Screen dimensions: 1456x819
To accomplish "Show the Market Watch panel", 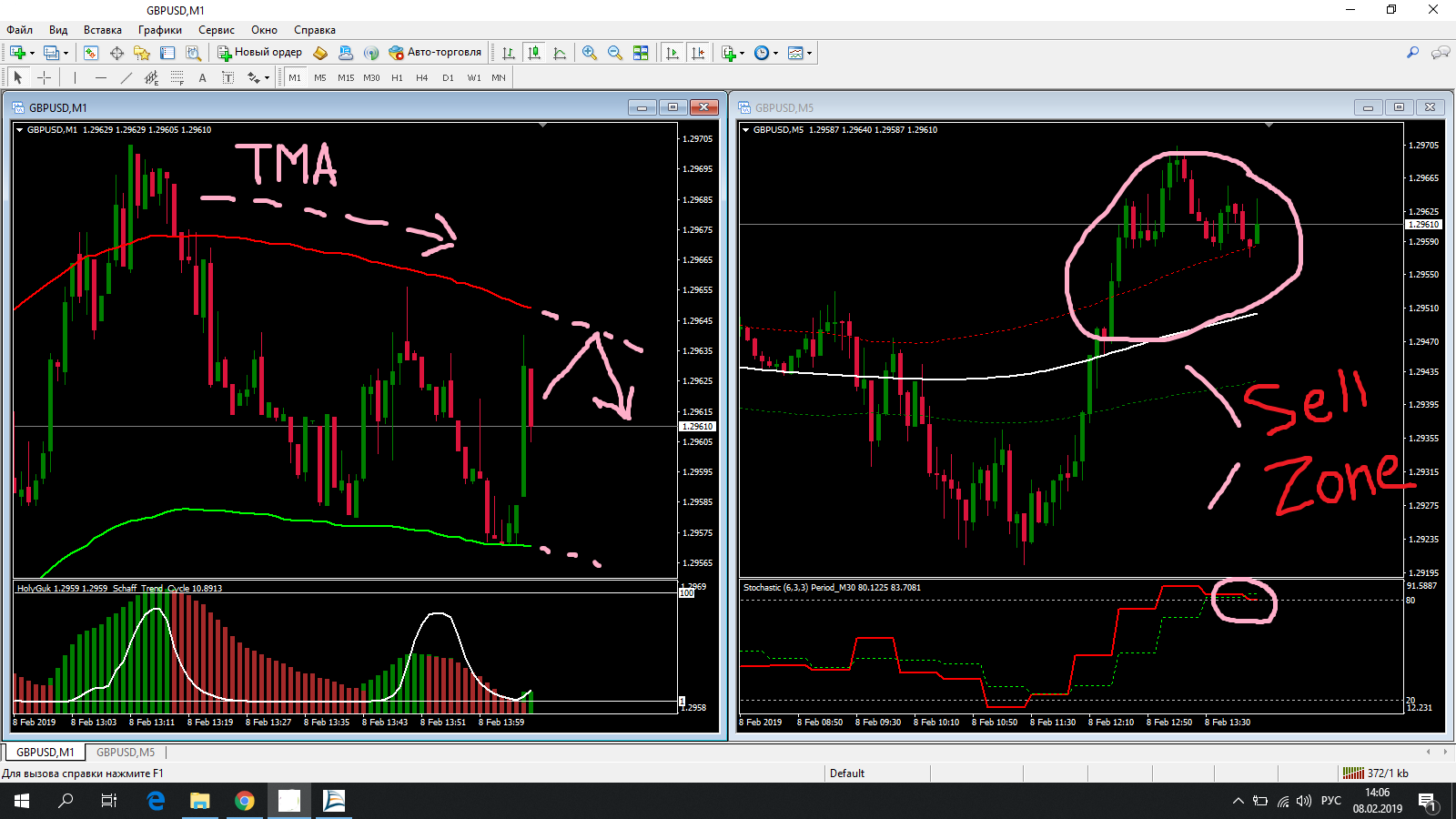I will click(91, 53).
